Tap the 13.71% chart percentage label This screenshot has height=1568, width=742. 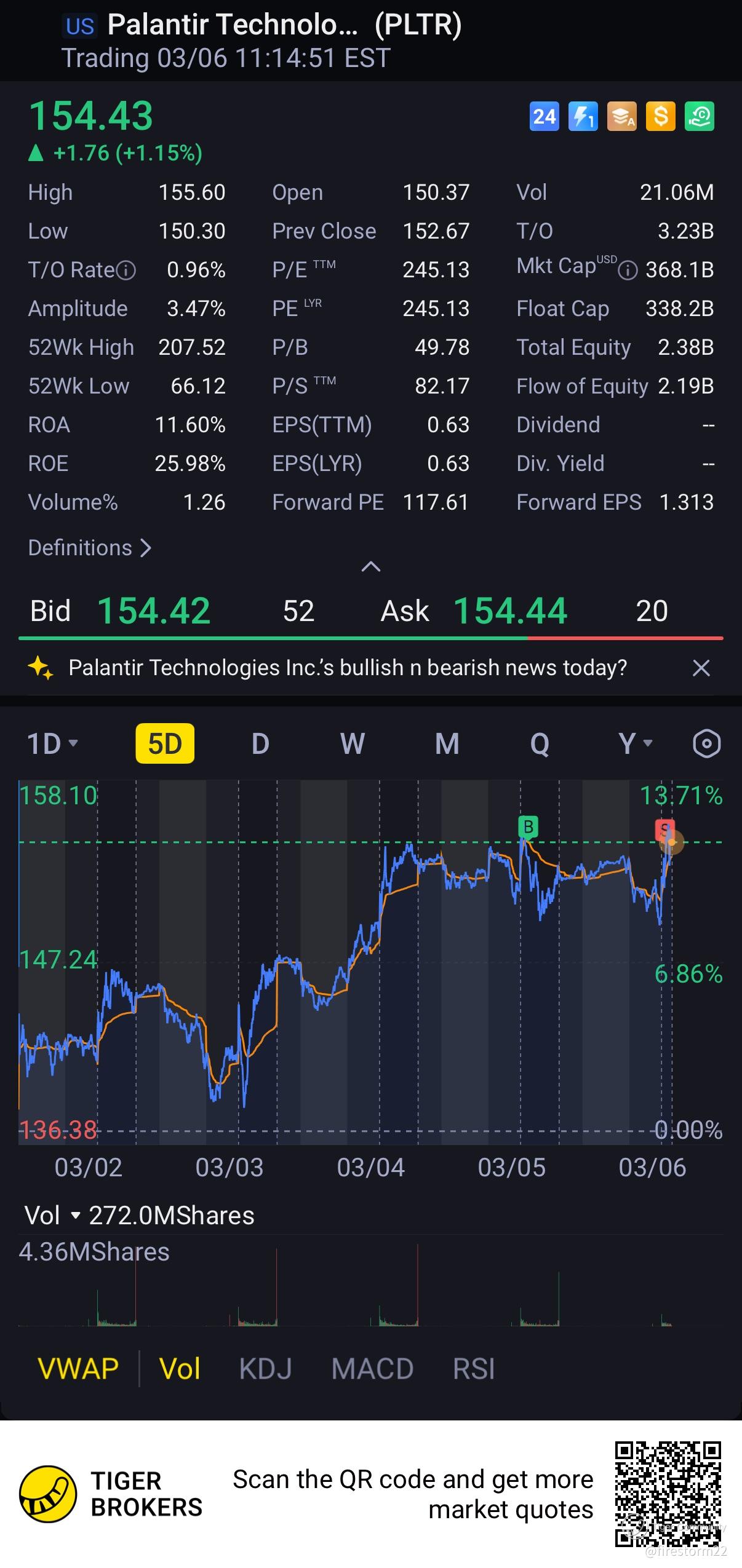coord(681,796)
